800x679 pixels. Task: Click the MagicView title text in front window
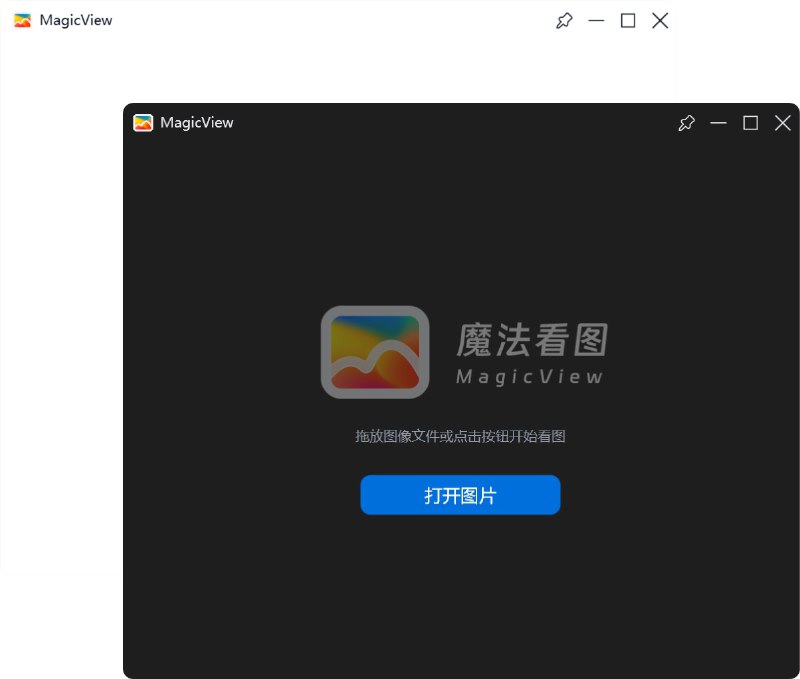197,122
